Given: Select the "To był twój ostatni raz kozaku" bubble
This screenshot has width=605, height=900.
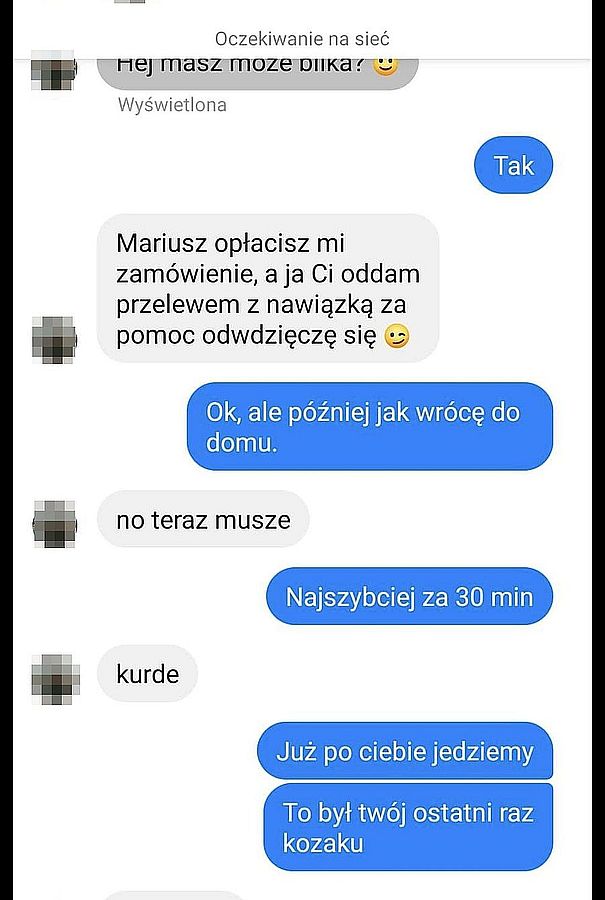Looking at the screenshot, I should [408, 827].
